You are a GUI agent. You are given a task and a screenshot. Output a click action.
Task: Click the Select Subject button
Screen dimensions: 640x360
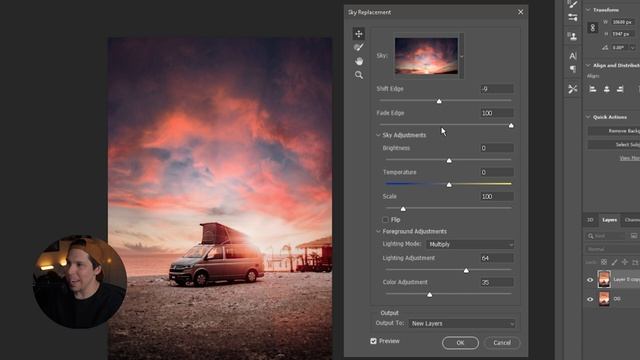click(x=613, y=145)
